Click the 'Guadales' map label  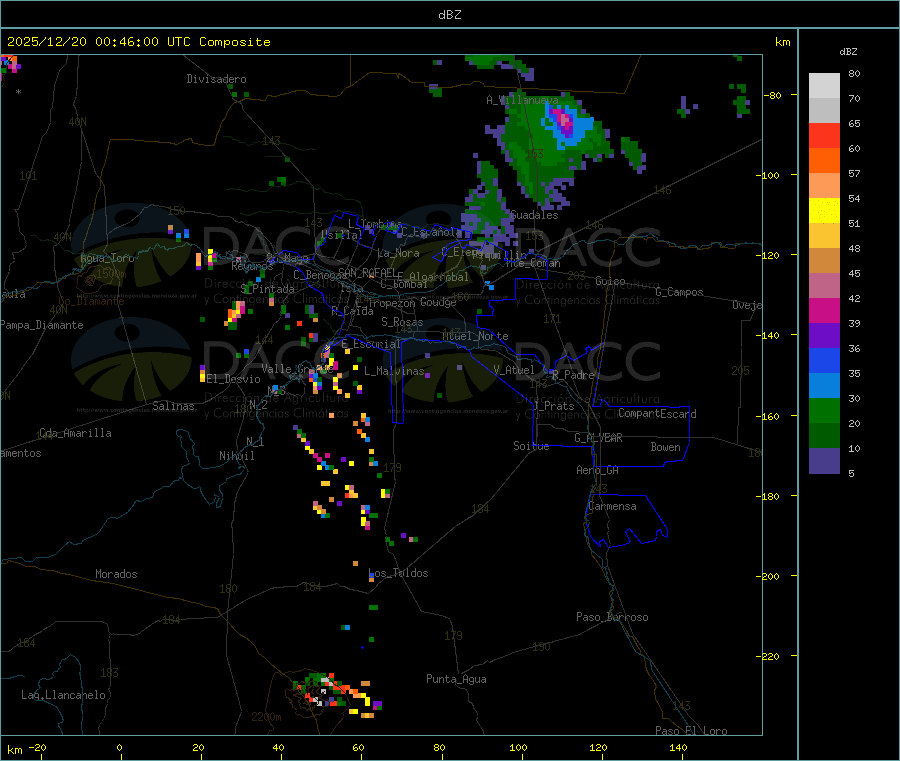click(x=534, y=215)
